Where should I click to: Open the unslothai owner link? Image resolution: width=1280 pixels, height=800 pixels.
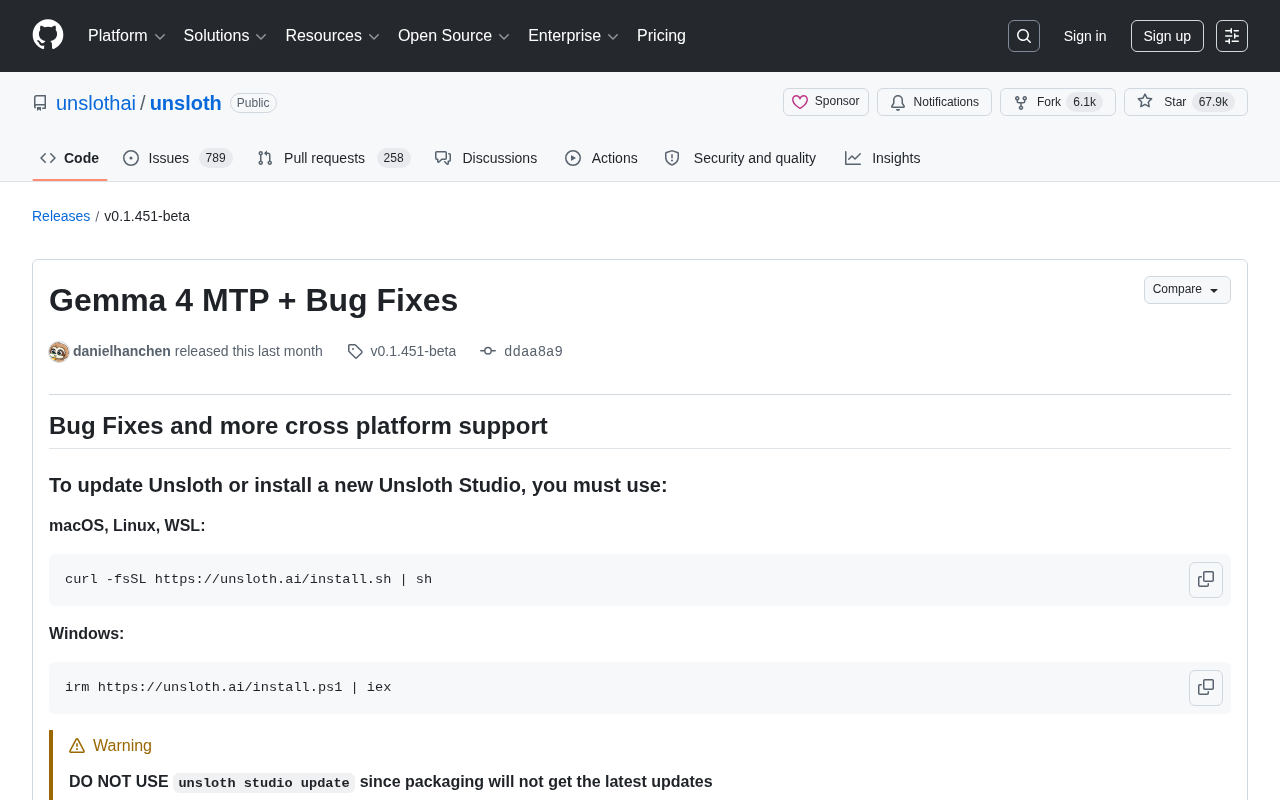coord(96,103)
